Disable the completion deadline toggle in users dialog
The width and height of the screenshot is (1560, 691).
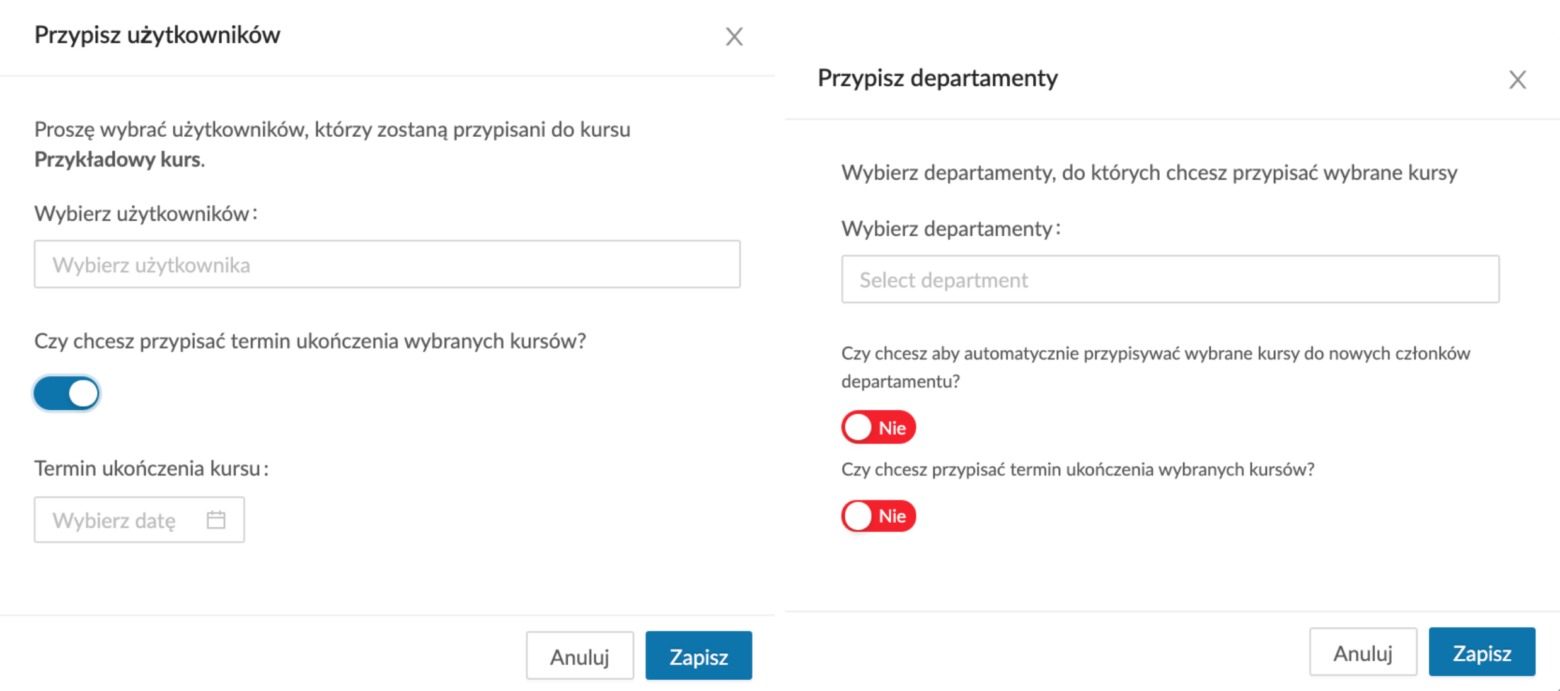coord(66,393)
